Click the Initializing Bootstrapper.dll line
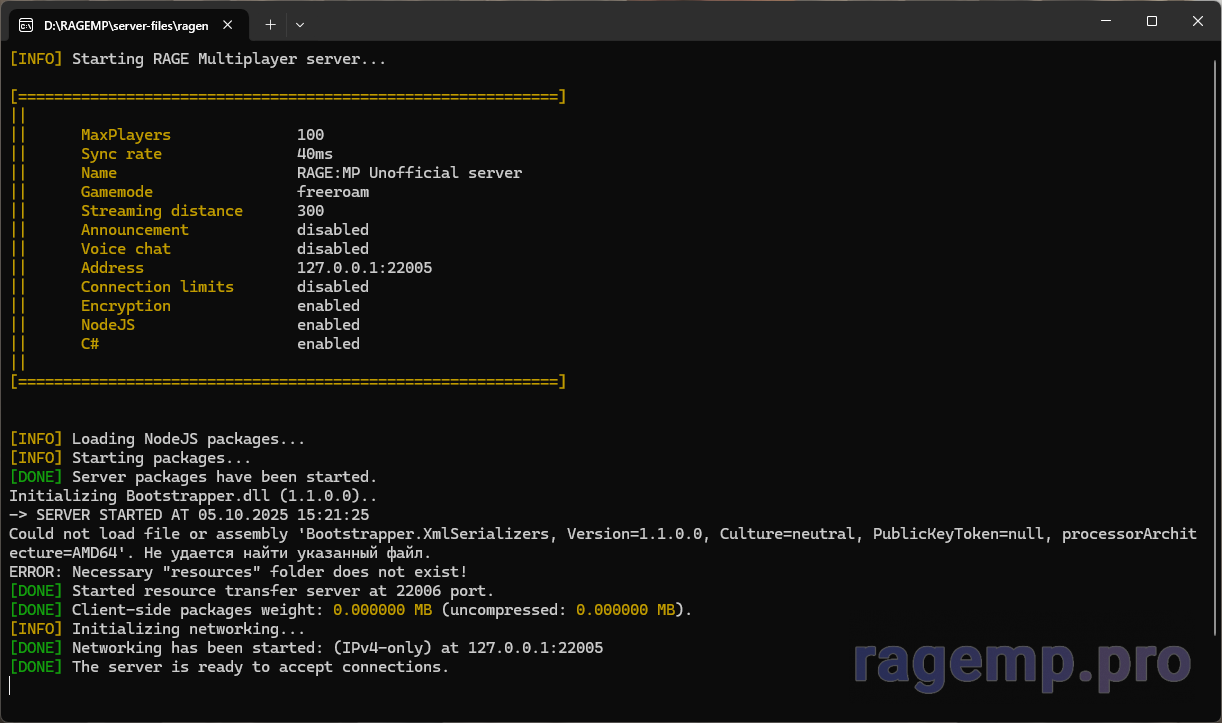Screen dimensions: 1222x723 click(193, 496)
